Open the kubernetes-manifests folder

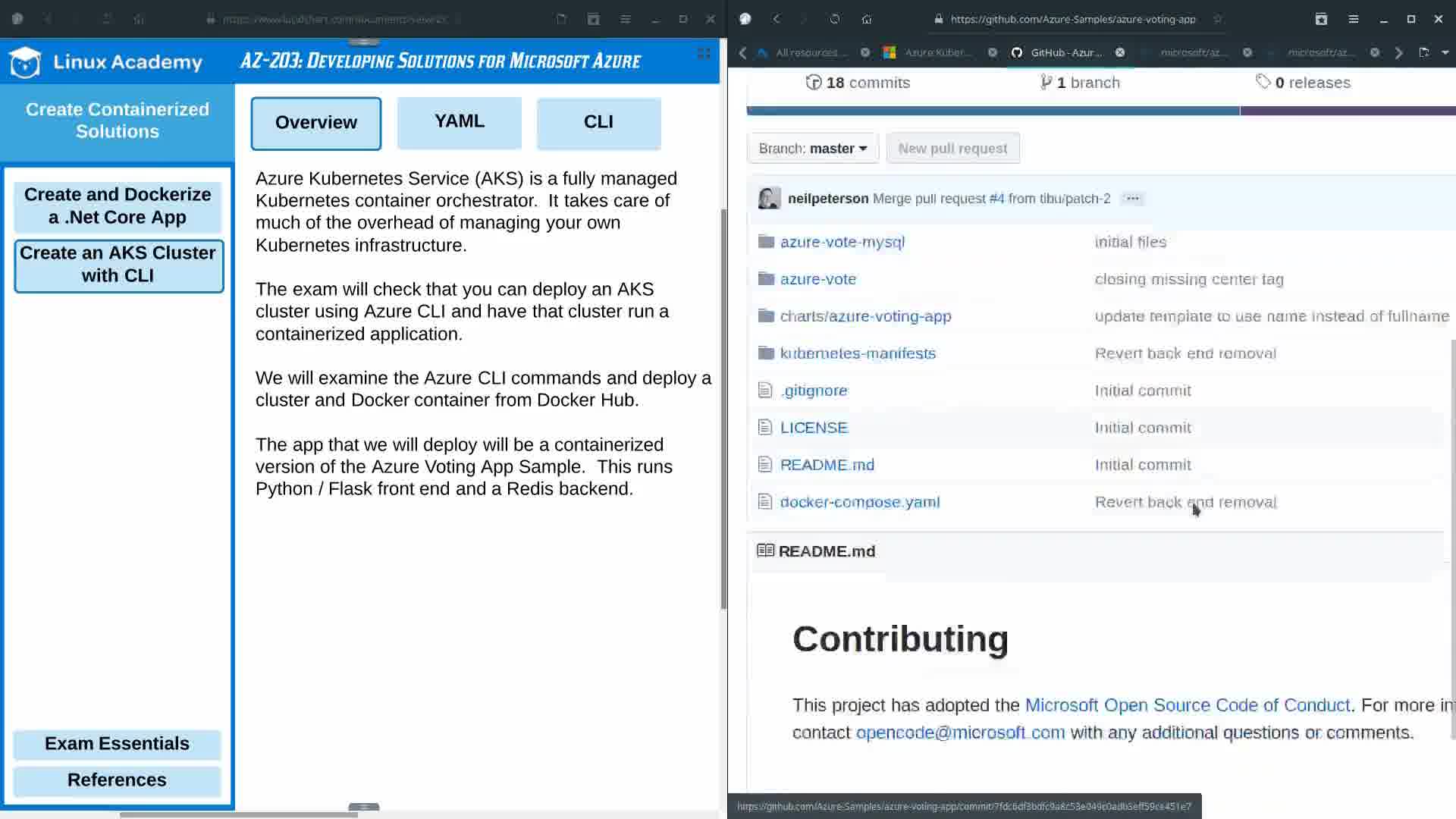coord(858,353)
